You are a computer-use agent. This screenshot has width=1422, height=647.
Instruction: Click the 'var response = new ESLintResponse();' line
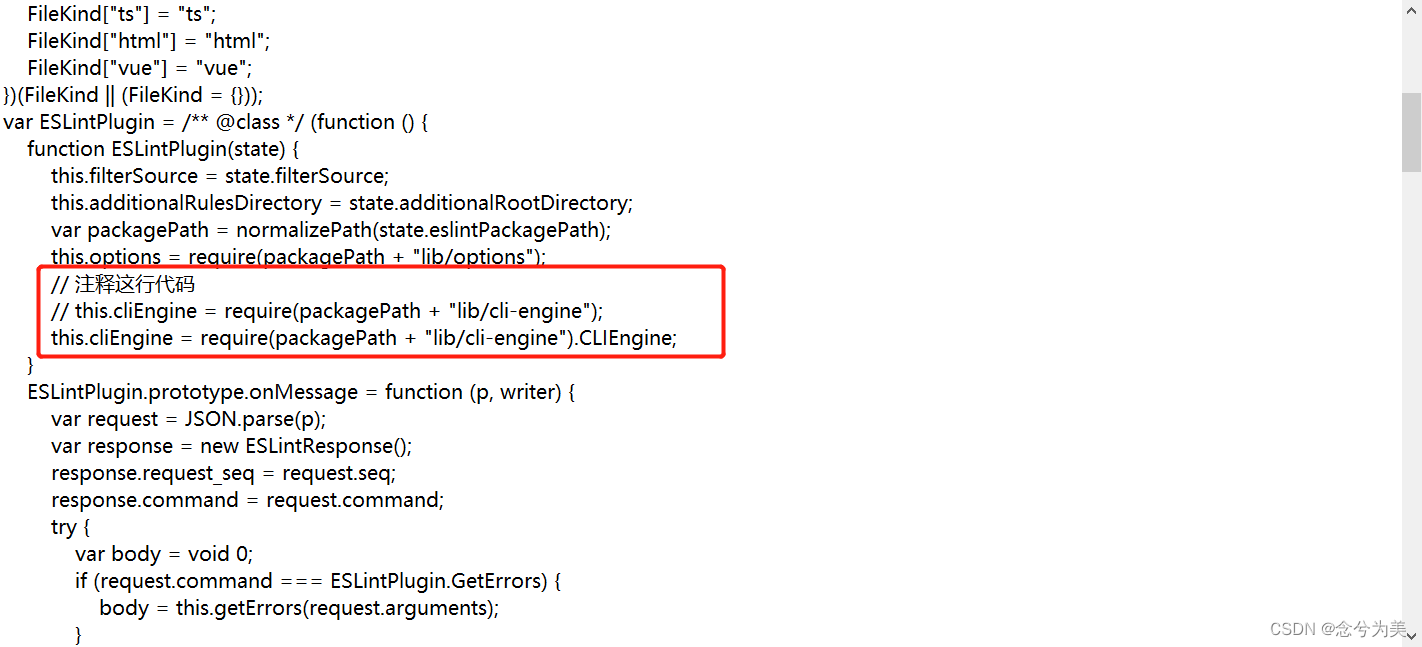(232, 446)
